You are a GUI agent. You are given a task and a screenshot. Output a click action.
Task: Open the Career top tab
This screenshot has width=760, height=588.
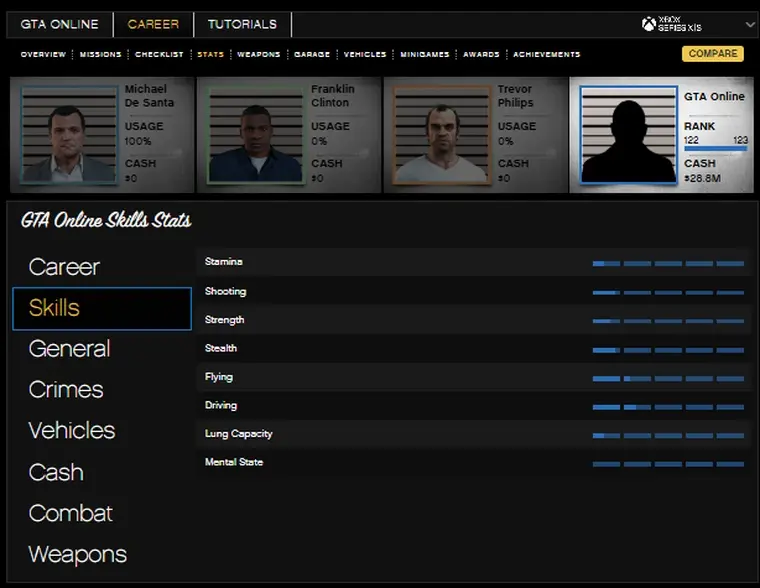point(153,24)
